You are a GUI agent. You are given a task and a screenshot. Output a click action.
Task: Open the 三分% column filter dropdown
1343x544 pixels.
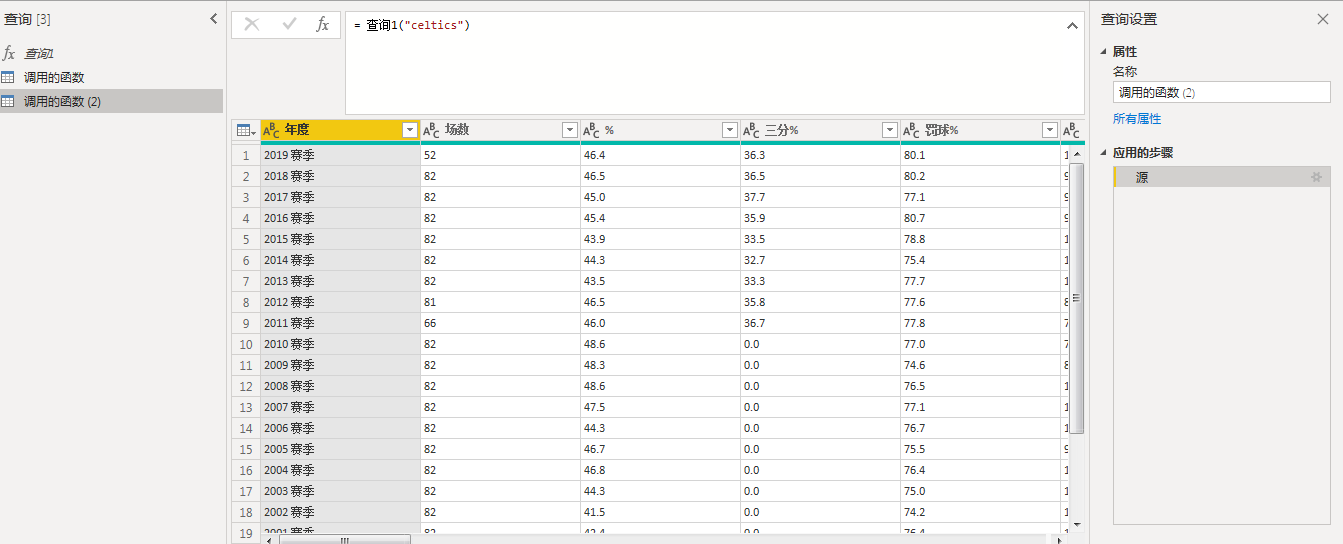pyautogui.click(x=889, y=130)
